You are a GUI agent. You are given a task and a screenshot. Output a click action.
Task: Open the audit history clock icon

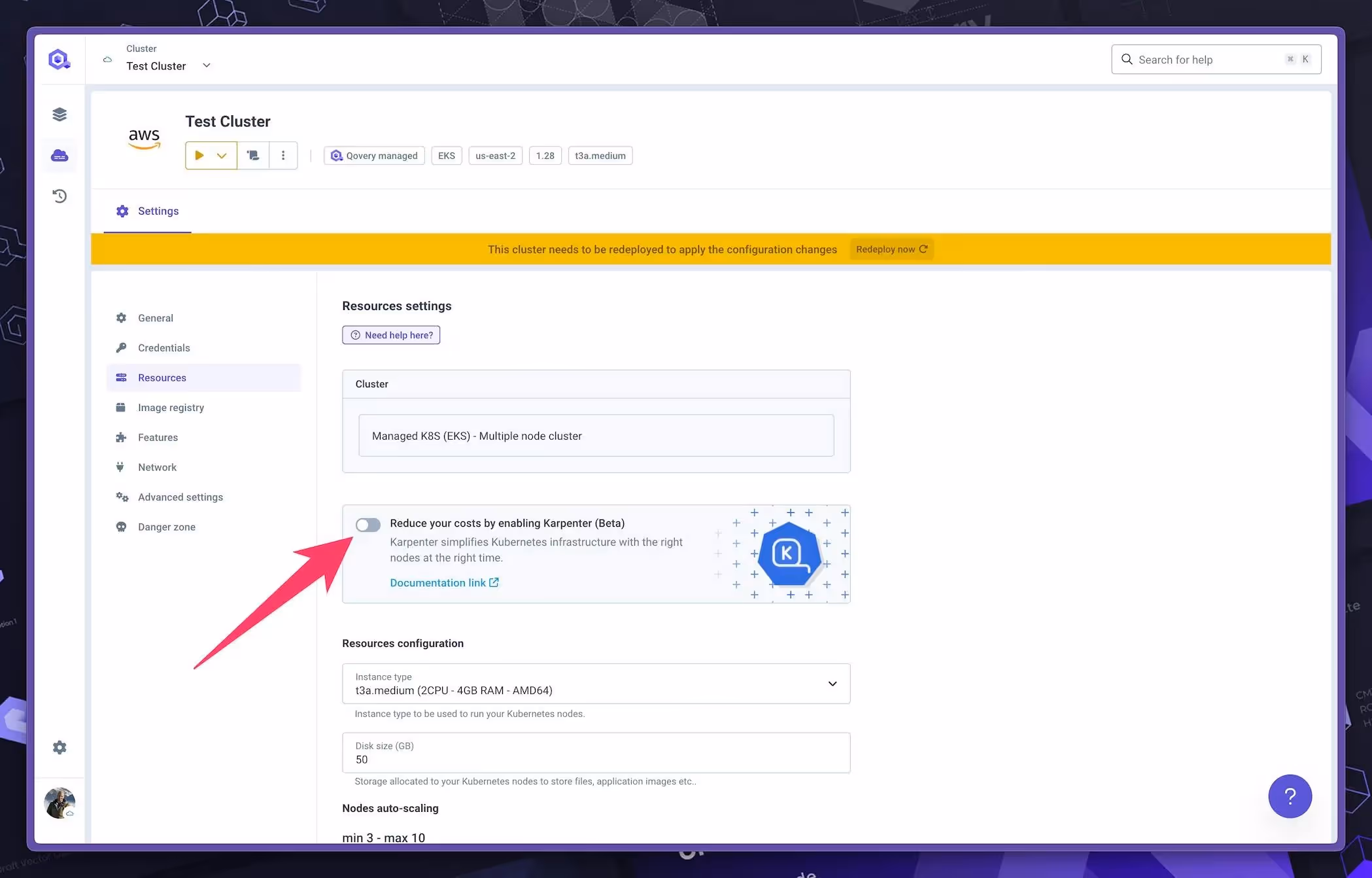point(60,196)
